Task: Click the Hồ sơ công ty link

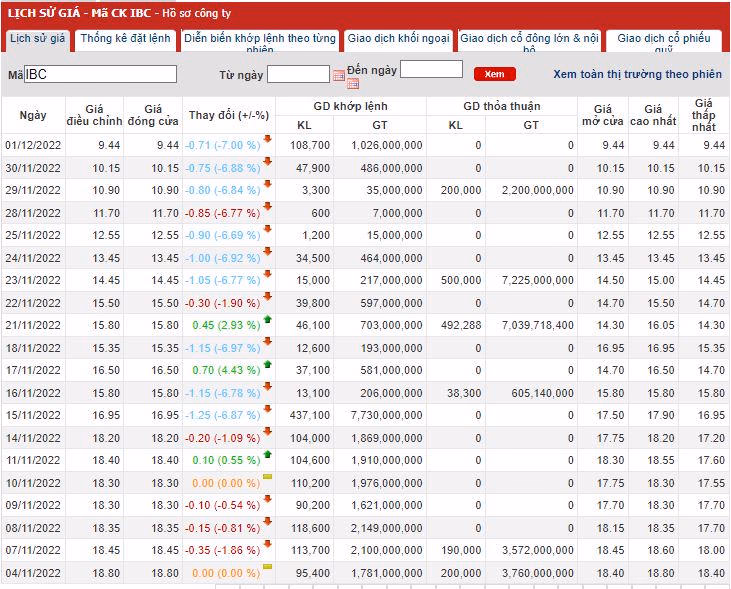Action: coord(196,13)
